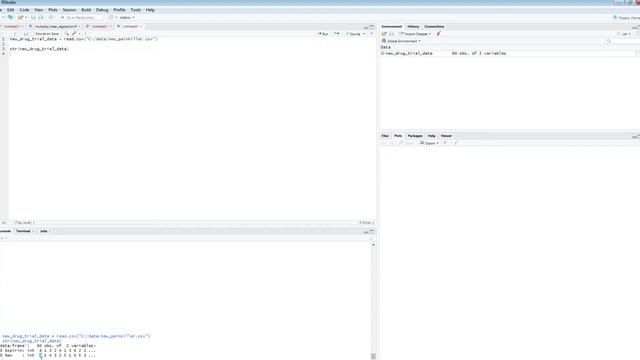640x360 pixels.
Task: Open the Code menu
Action: click(x=24, y=10)
